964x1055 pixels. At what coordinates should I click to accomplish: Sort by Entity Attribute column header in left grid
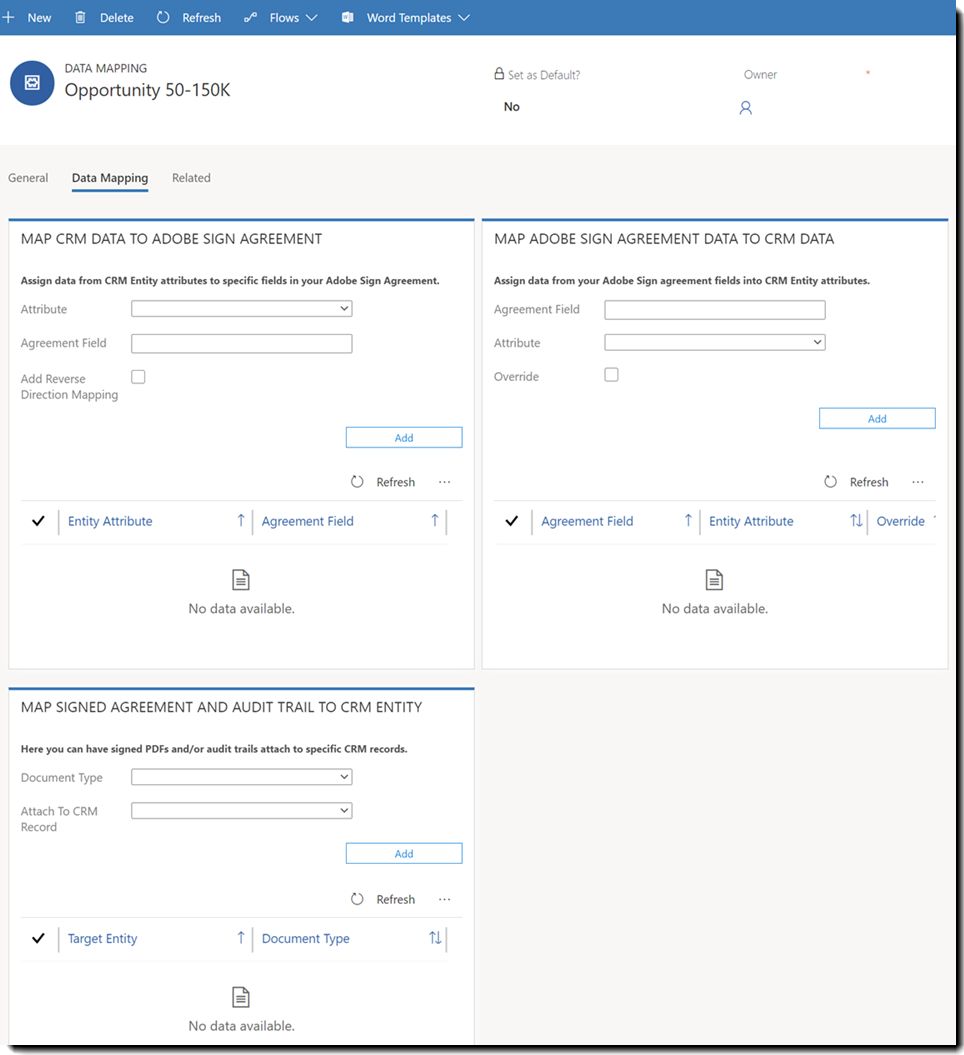[110, 521]
